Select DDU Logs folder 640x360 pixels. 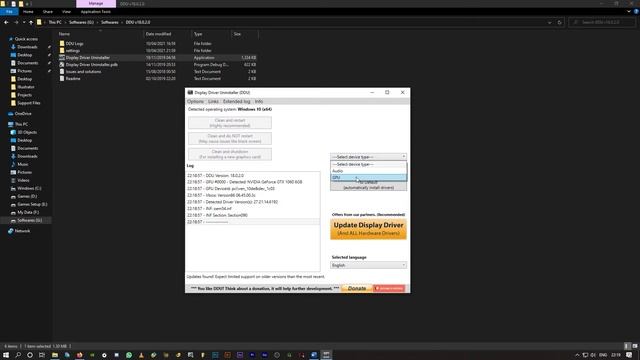(75, 44)
